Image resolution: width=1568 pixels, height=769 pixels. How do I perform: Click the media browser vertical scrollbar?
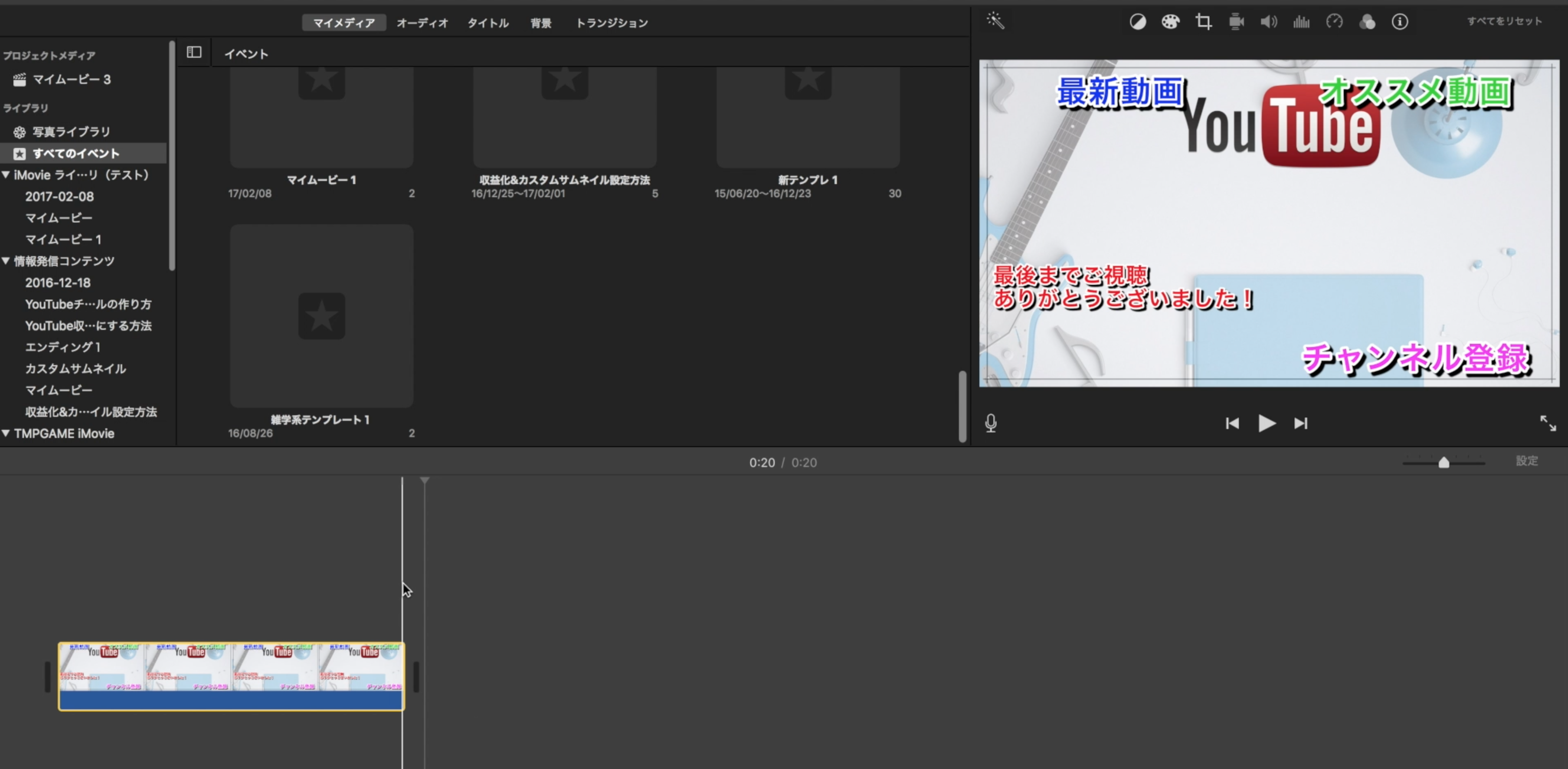click(x=962, y=406)
